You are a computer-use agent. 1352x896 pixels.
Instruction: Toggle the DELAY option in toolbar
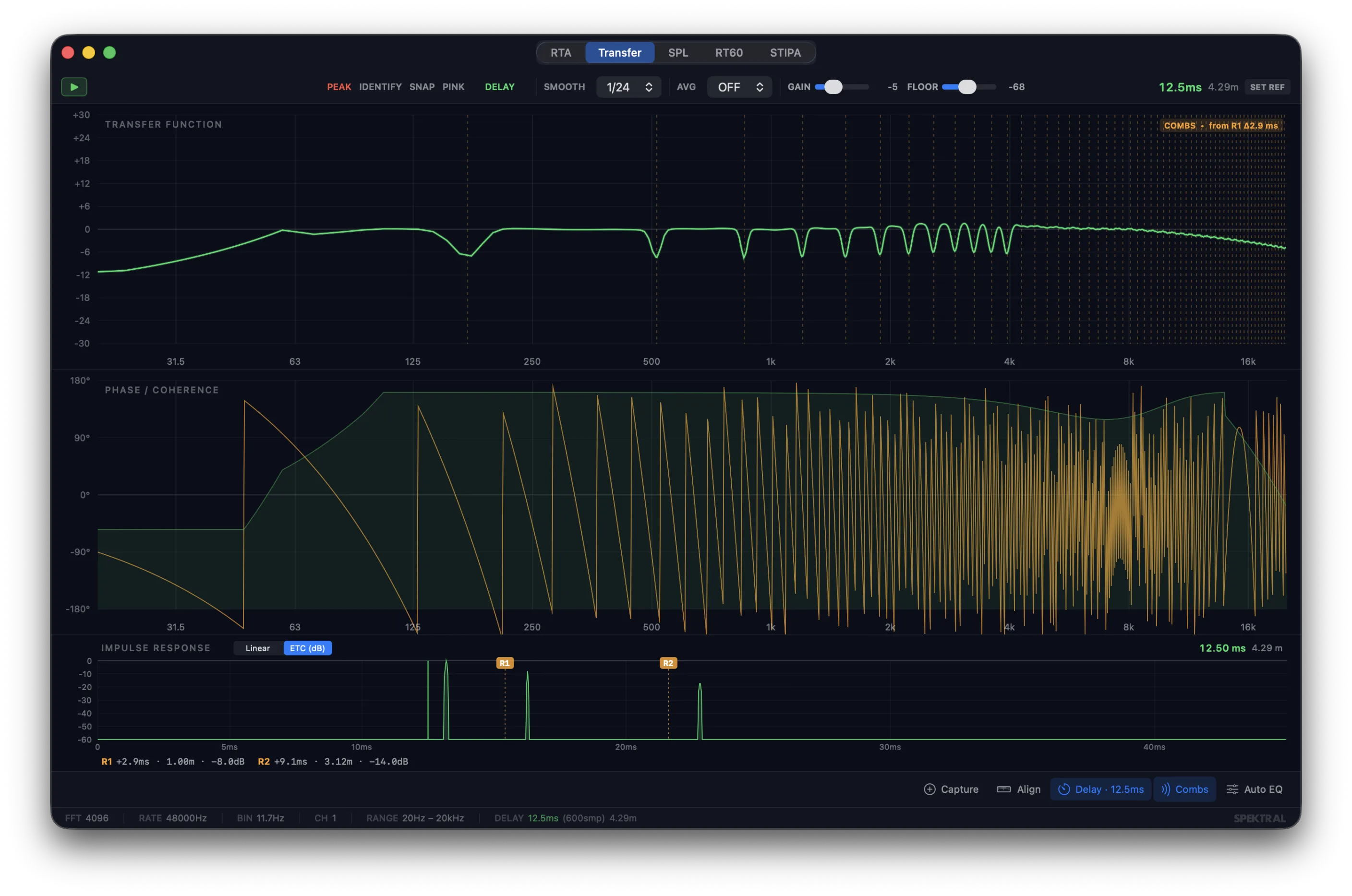coord(500,87)
